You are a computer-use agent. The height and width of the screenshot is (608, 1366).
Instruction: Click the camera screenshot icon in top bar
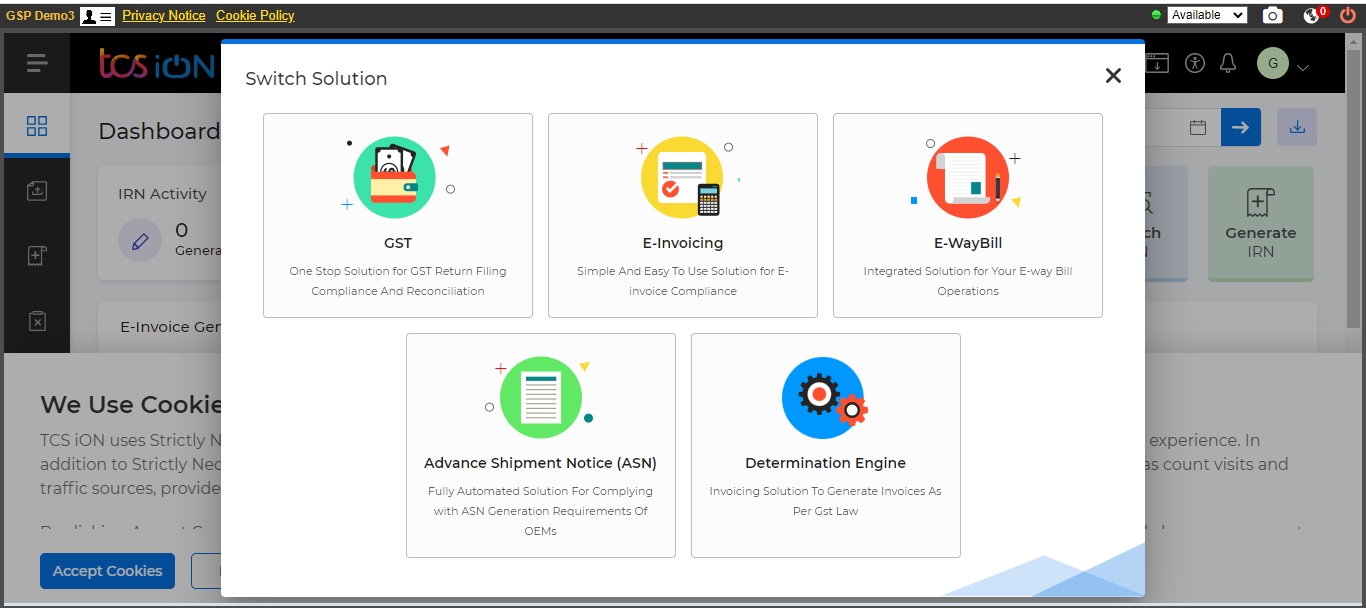(1272, 15)
